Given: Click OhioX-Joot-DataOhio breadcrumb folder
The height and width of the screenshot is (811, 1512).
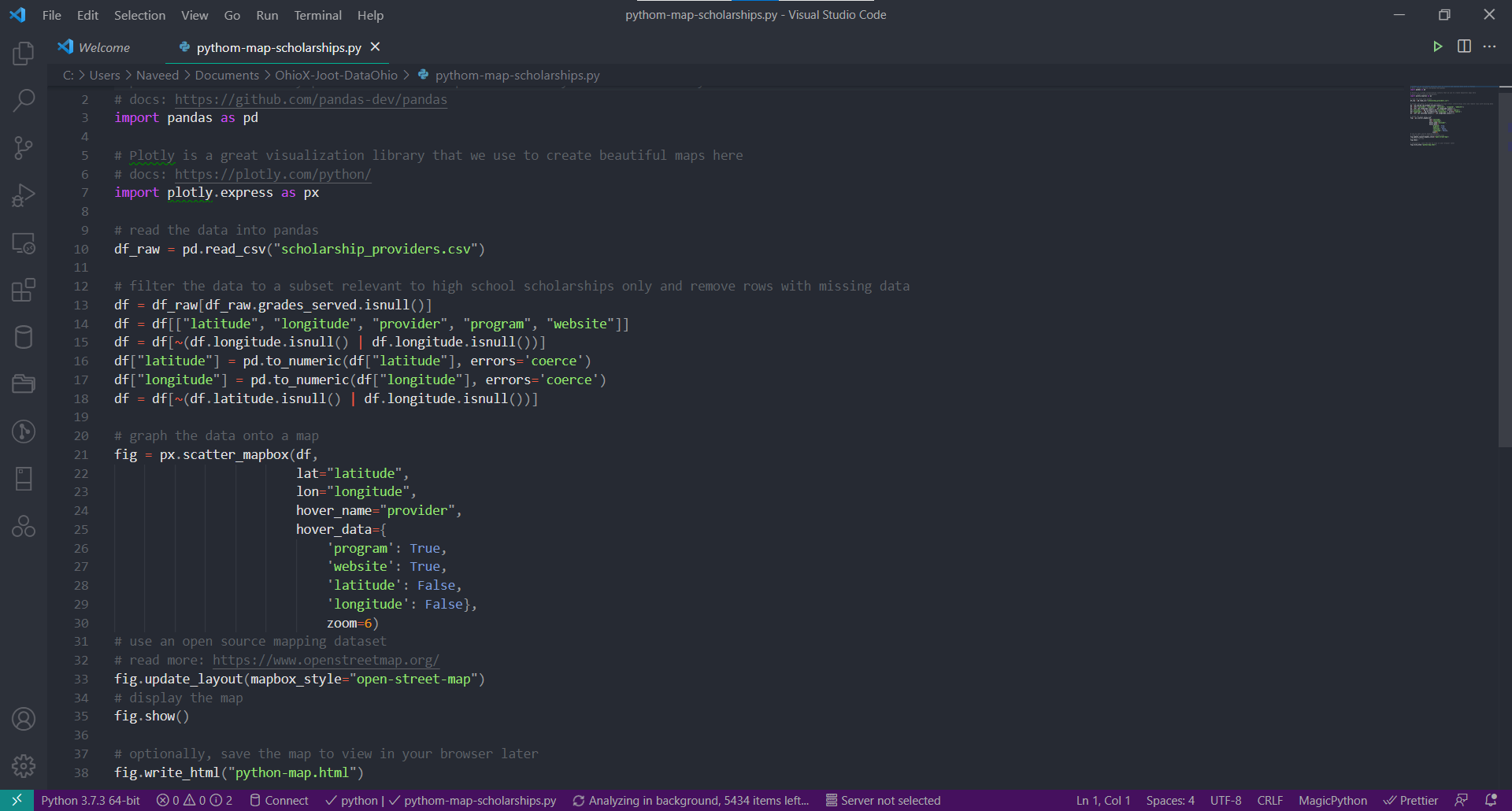Looking at the screenshot, I should pyautogui.click(x=336, y=76).
